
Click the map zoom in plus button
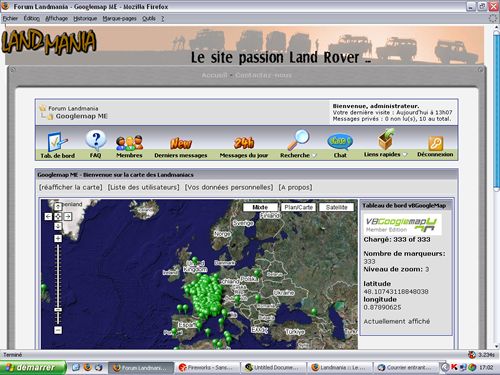[58, 238]
